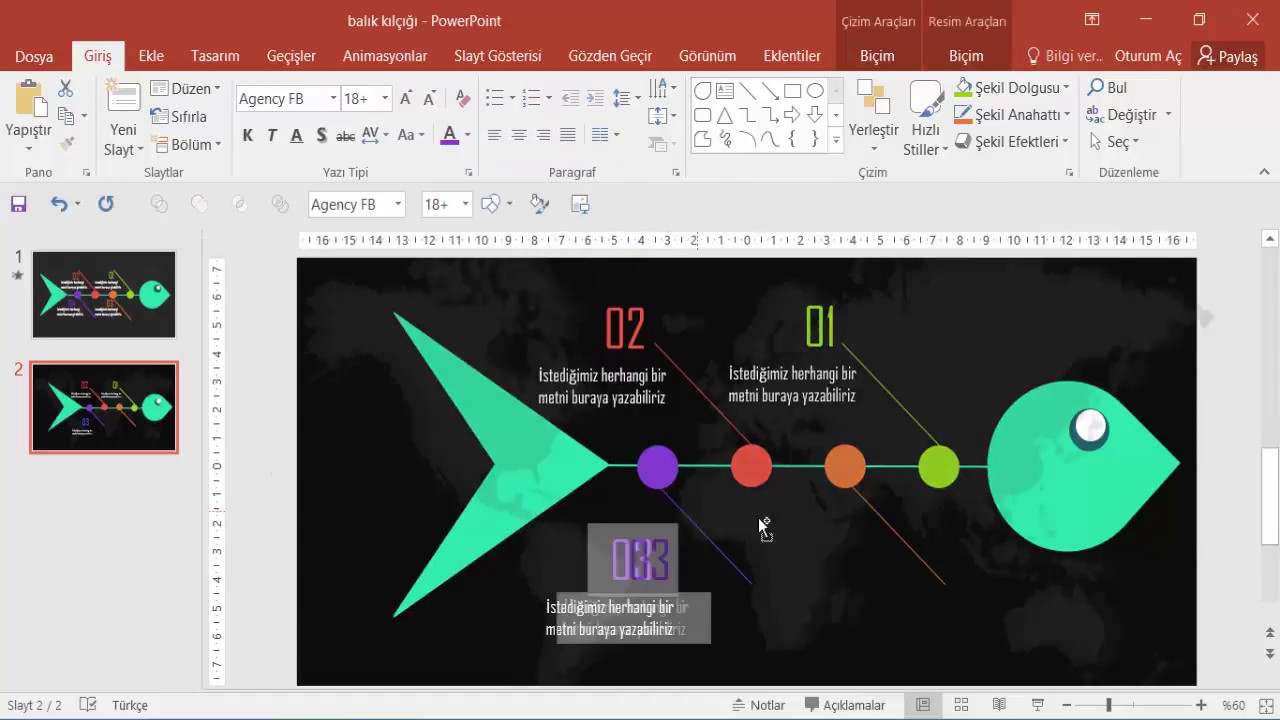Select slide 1 thumbnail
Viewport: 1280px width, 720px height.
(104, 294)
